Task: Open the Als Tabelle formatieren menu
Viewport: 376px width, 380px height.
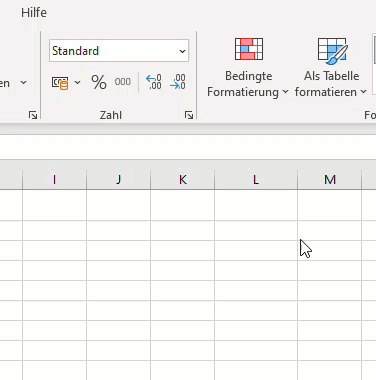Action: (x=331, y=68)
